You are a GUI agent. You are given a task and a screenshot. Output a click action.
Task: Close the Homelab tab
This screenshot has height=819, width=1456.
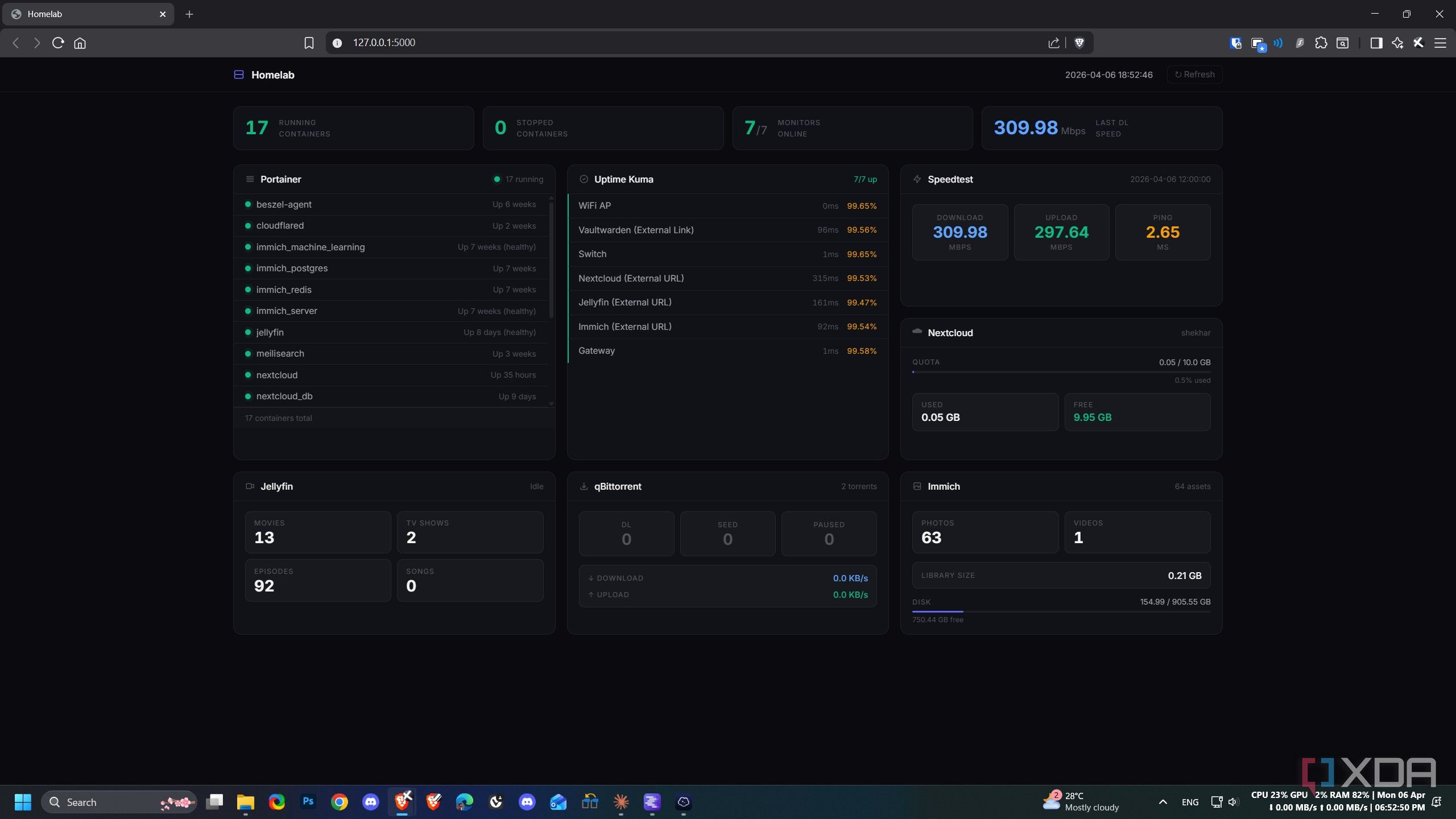[163, 14]
